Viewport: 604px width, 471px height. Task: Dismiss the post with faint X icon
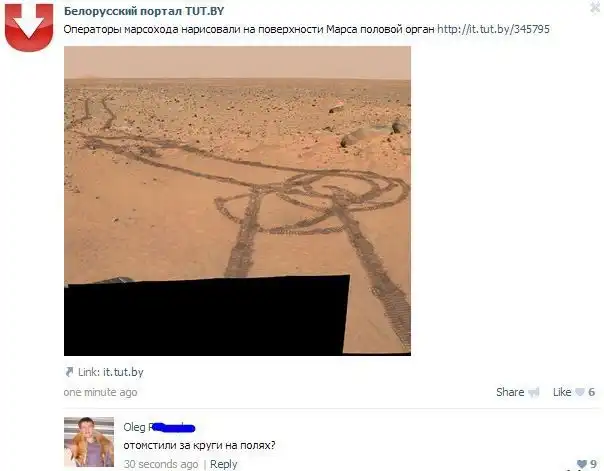[596, 7]
